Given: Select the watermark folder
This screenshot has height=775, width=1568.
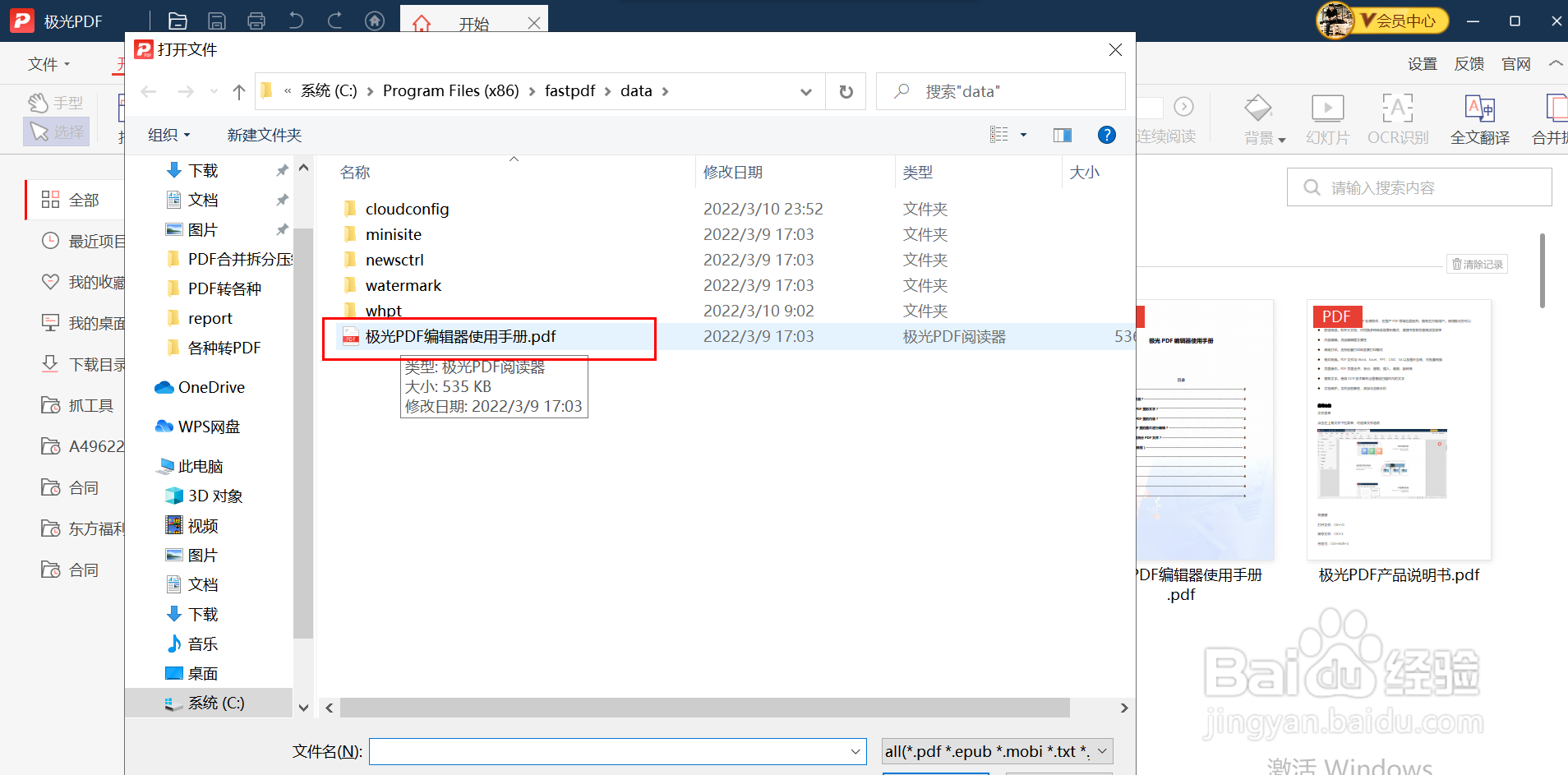Looking at the screenshot, I should pos(404,285).
